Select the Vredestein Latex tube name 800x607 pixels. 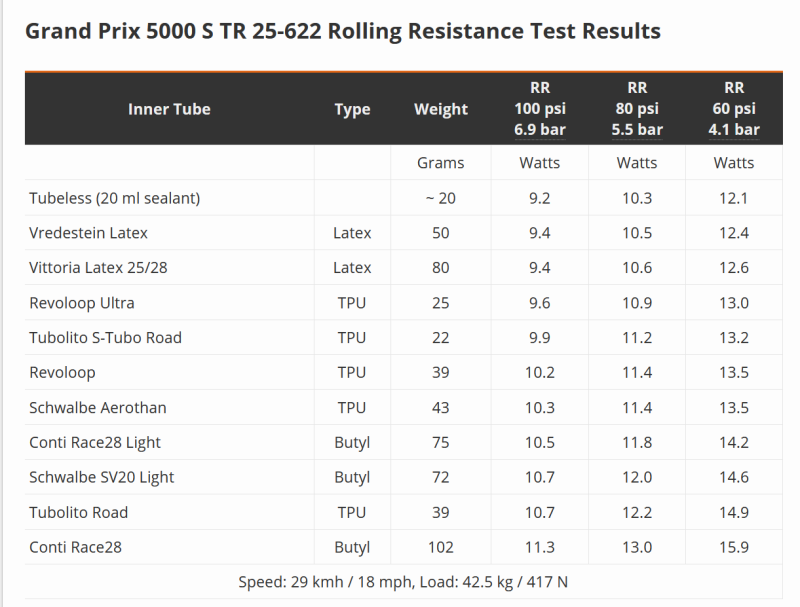tap(89, 233)
